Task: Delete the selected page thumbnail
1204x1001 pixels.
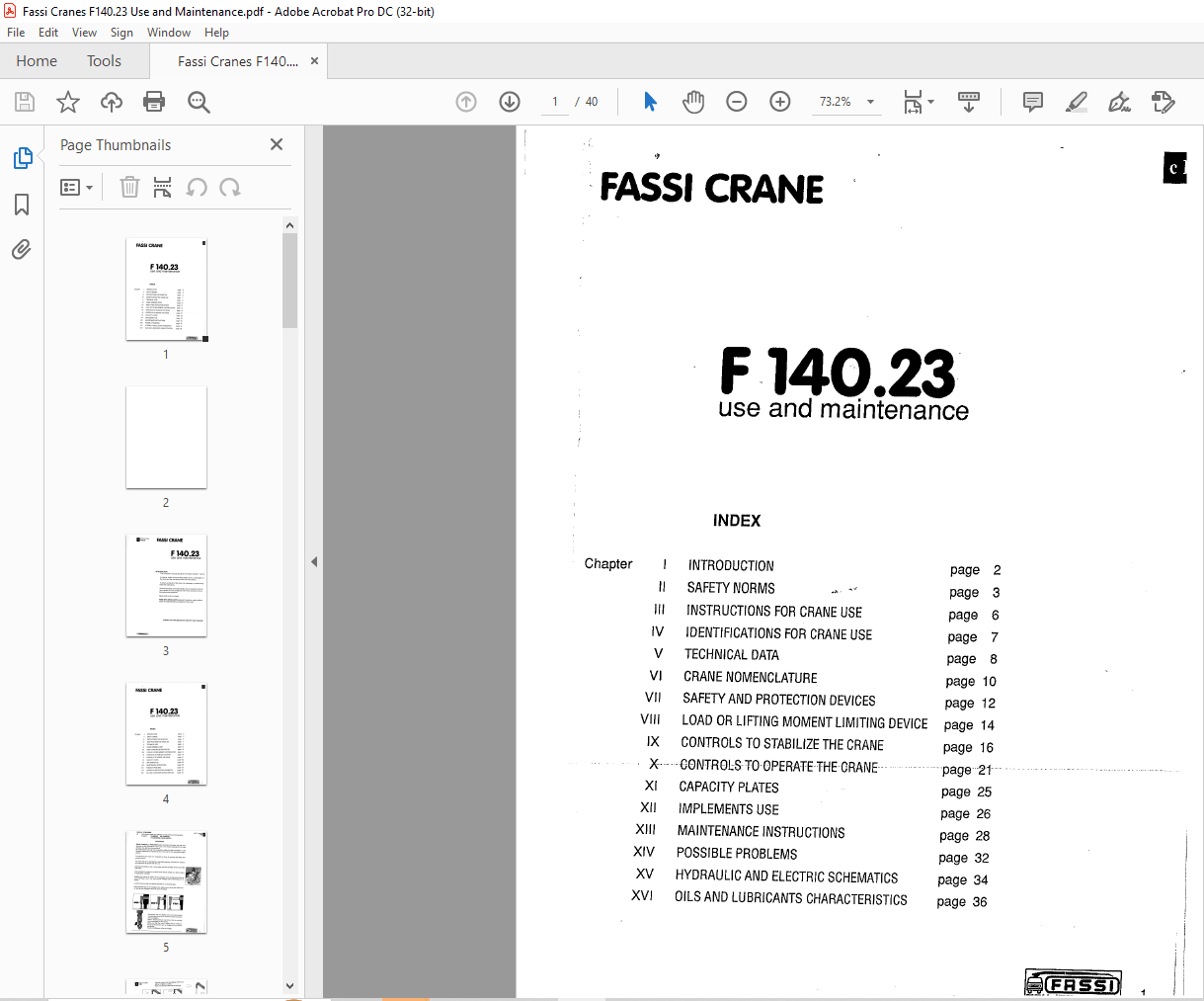Action: click(x=129, y=187)
